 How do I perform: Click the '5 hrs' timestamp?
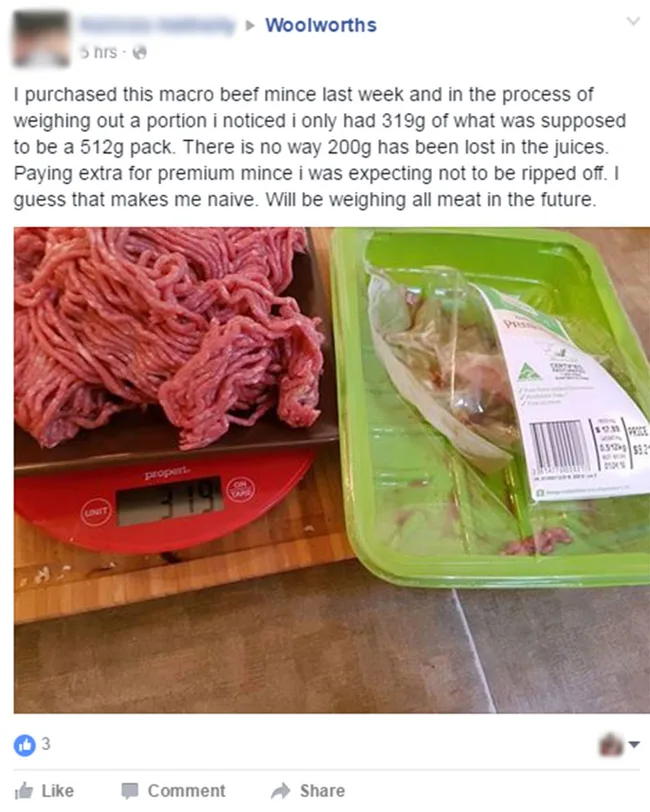[x=98, y=52]
